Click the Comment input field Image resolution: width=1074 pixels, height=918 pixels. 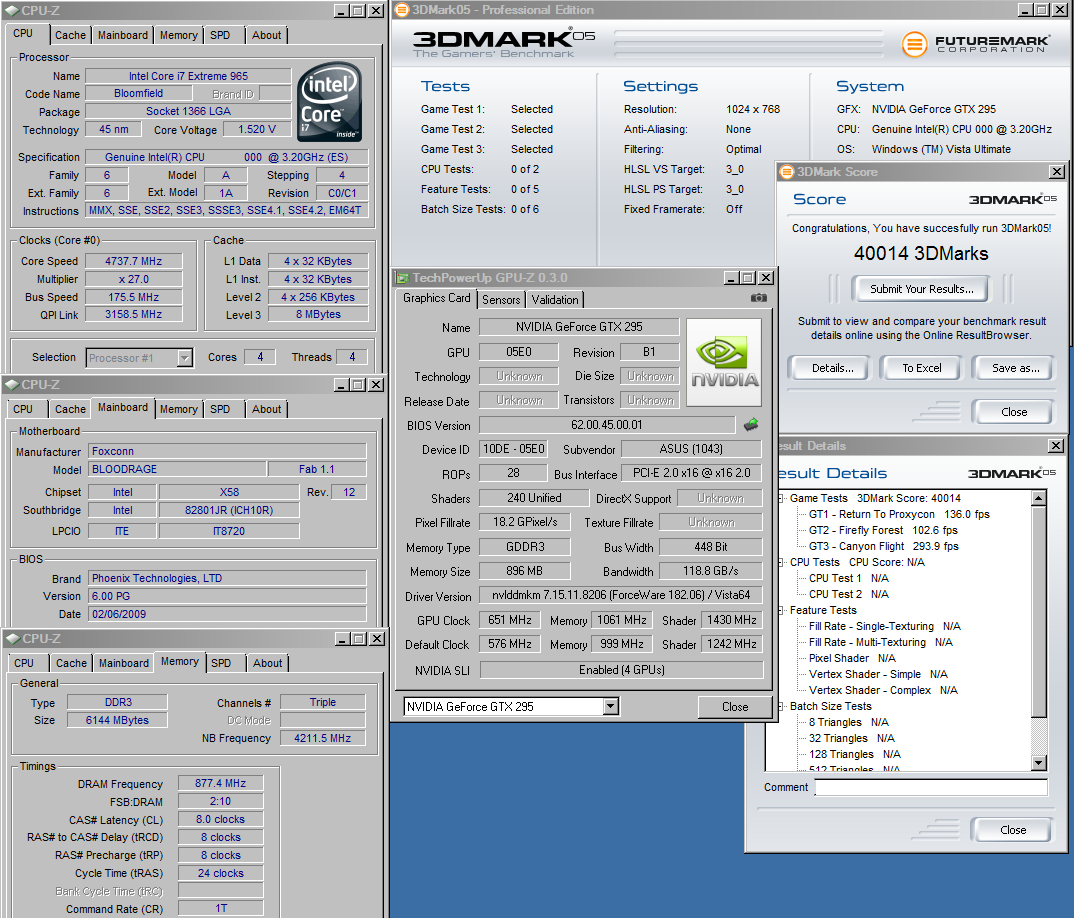click(931, 787)
